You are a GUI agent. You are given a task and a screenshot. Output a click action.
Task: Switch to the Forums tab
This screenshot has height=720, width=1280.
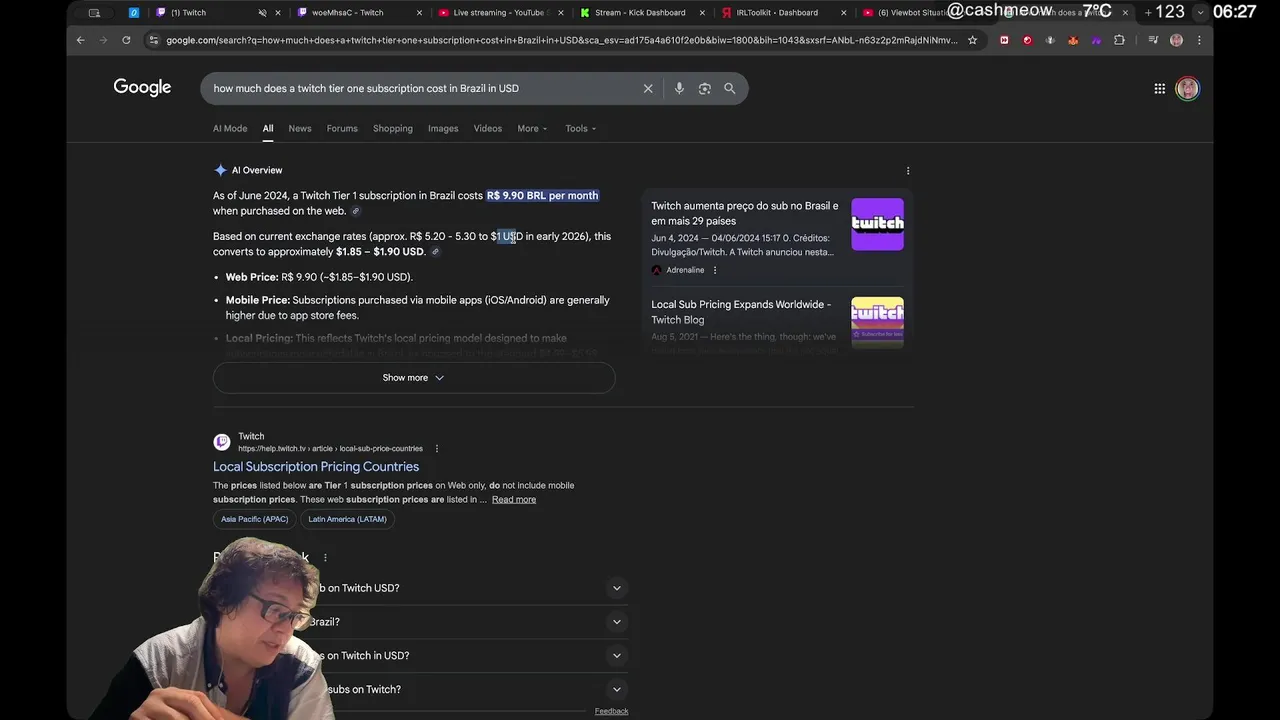pyautogui.click(x=342, y=128)
